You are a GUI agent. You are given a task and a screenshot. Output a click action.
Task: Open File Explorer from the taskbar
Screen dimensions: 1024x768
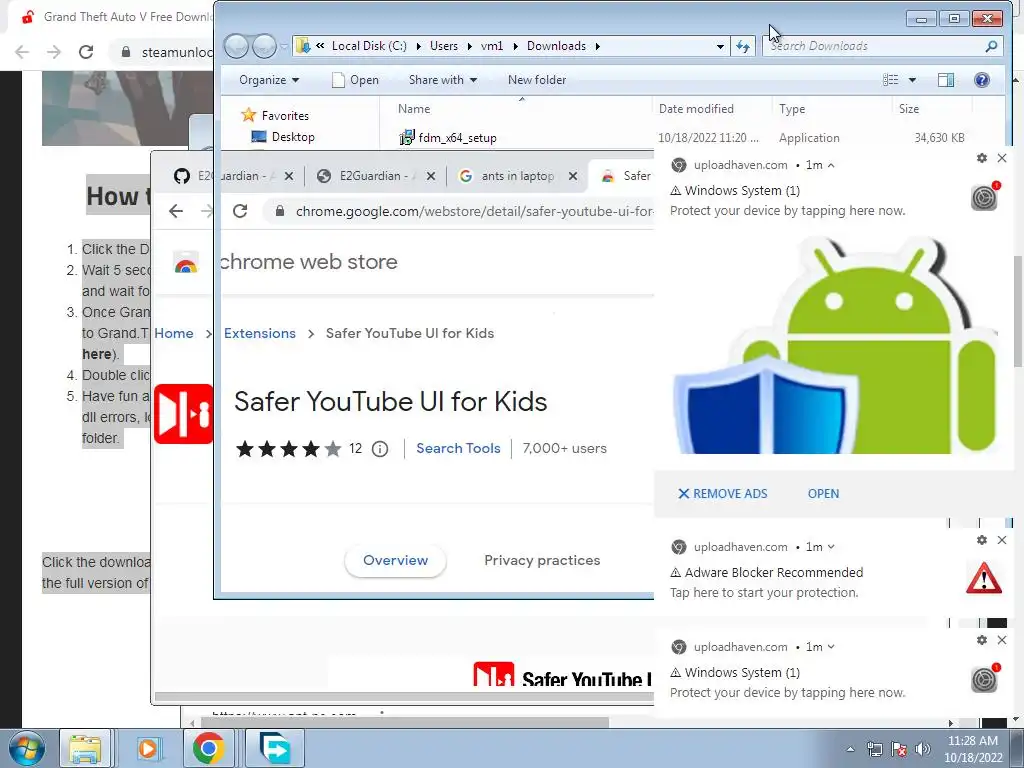(85, 748)
